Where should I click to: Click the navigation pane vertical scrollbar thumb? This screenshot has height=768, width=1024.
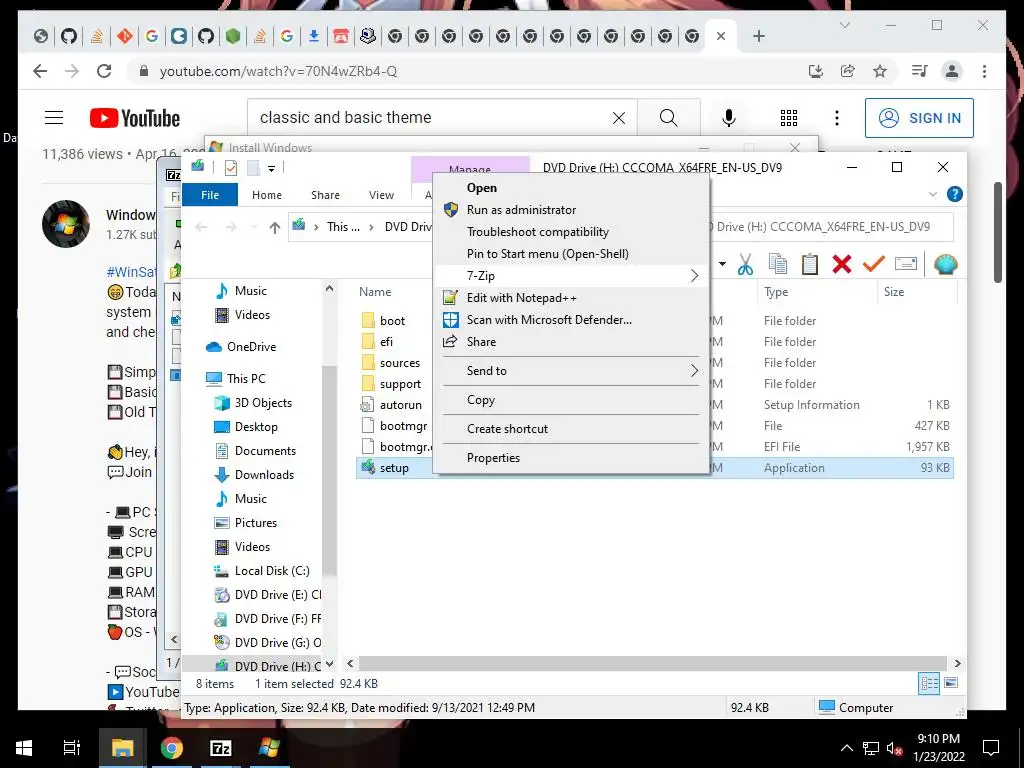(x=329, y=471)
